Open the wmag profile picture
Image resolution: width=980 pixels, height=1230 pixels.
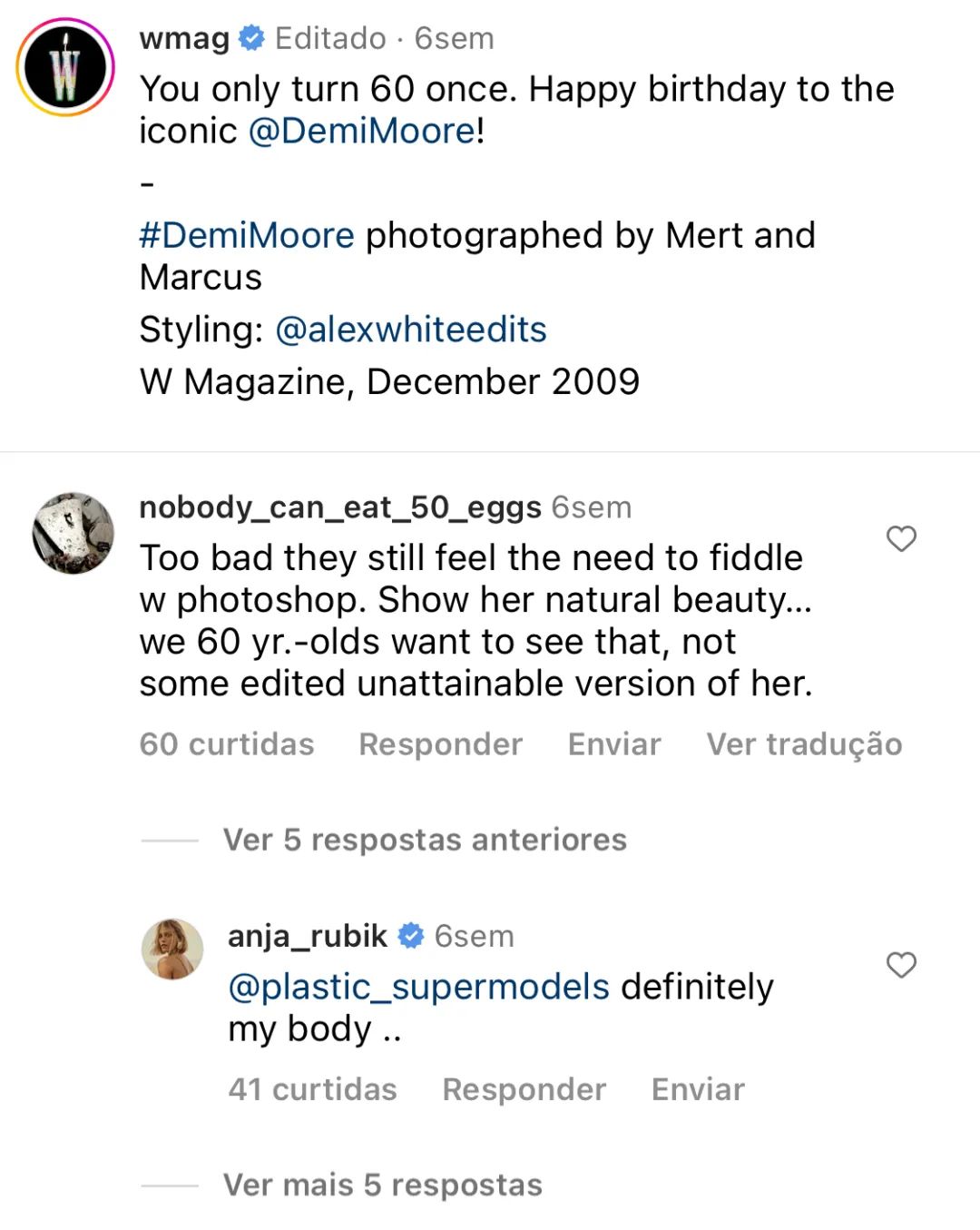(x=65, y=67)
